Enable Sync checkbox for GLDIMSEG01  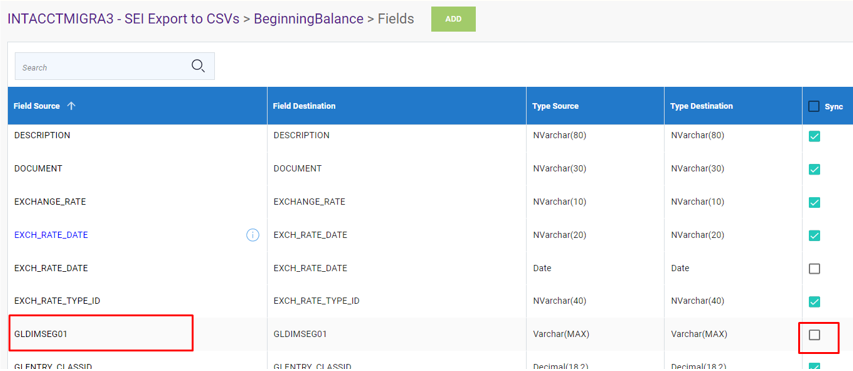click(814, 335)
